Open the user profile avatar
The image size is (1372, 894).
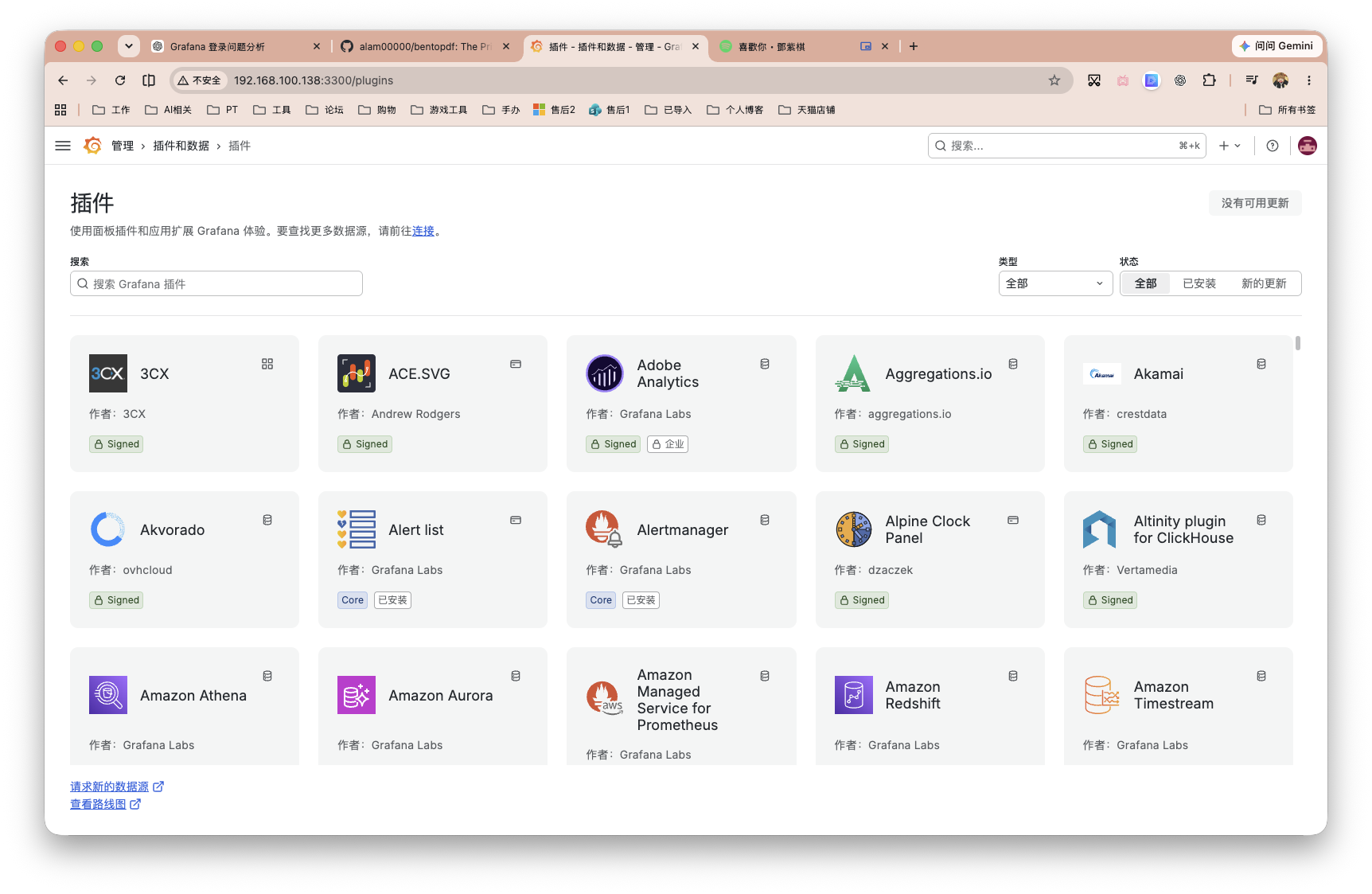[x=1308, y=146]
